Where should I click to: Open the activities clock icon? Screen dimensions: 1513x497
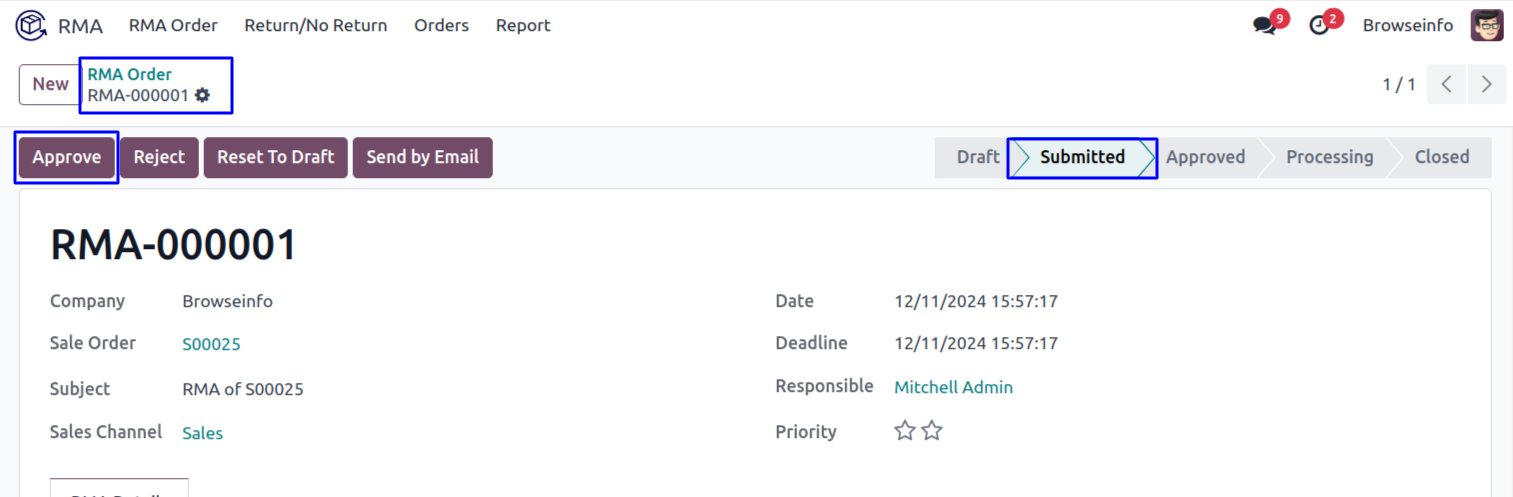pyautogui.click(x=1320, y=25)
